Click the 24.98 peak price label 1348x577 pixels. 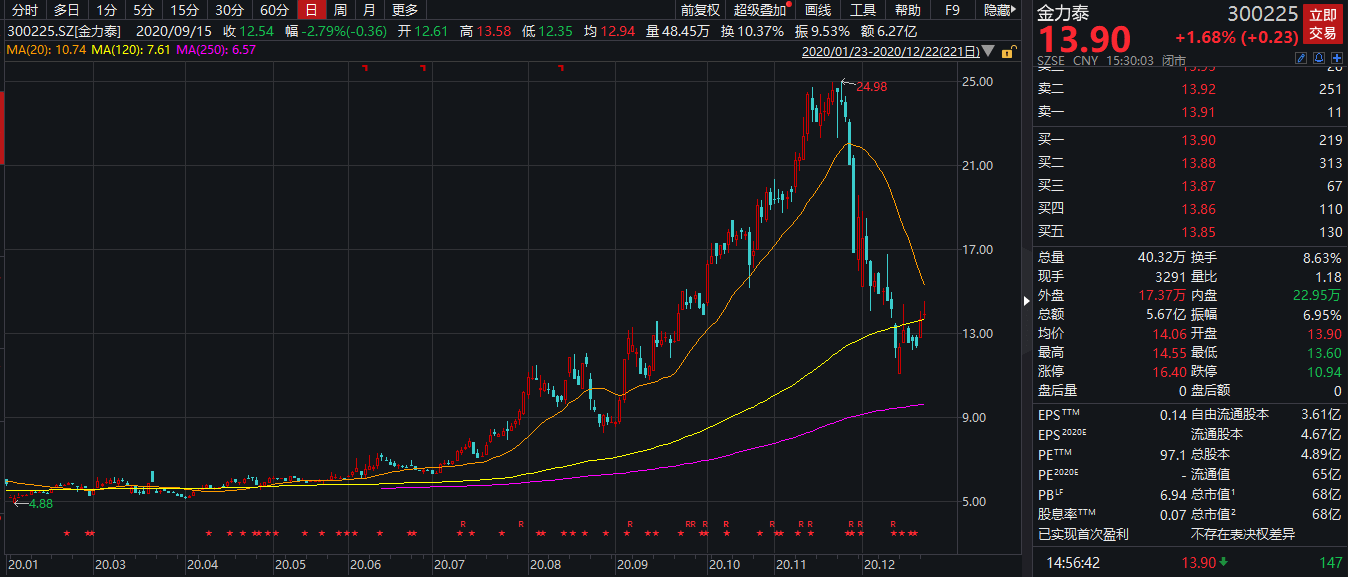[x=871, y=87]
